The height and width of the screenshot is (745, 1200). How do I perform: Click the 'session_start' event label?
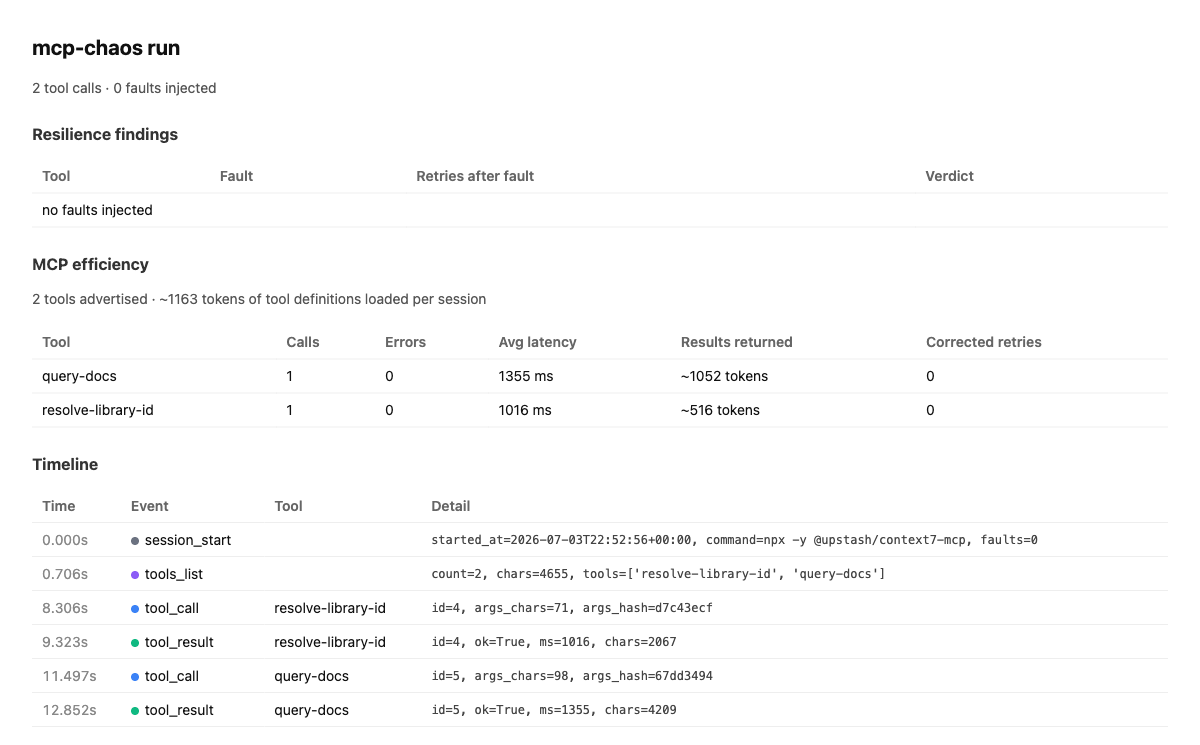188,540
